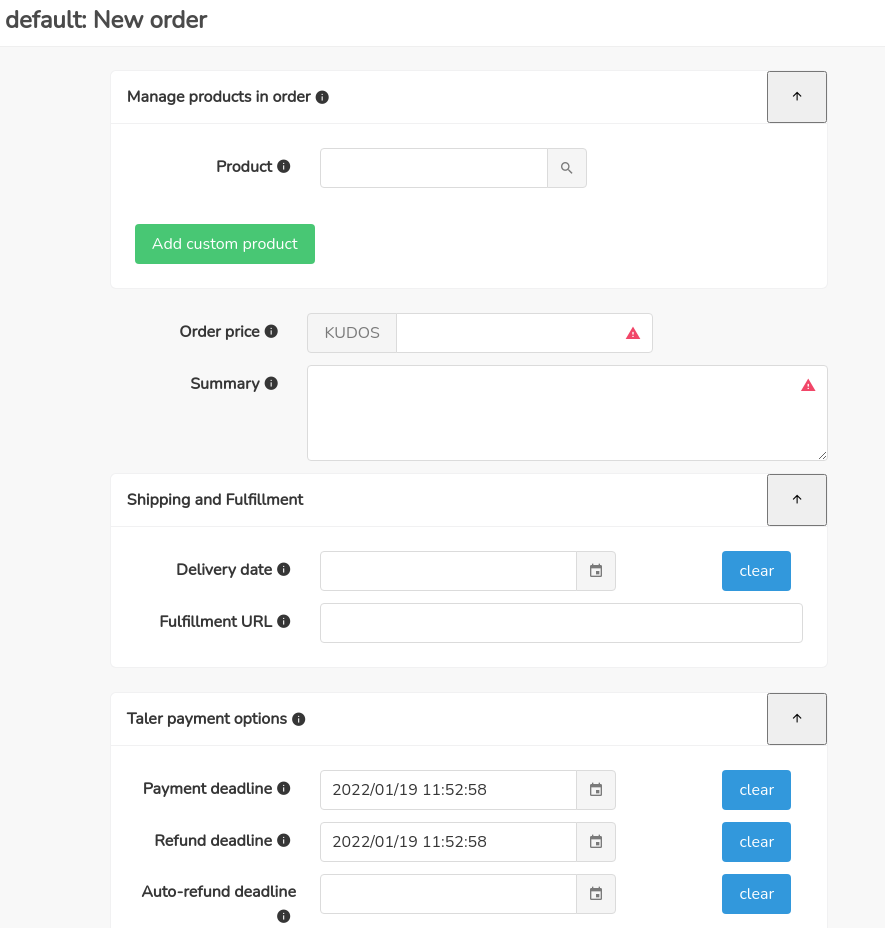This screenshot has width=885, height=928.
Task: Click the Product search text field
Action: pyautogui.click(x=433, y=168)
